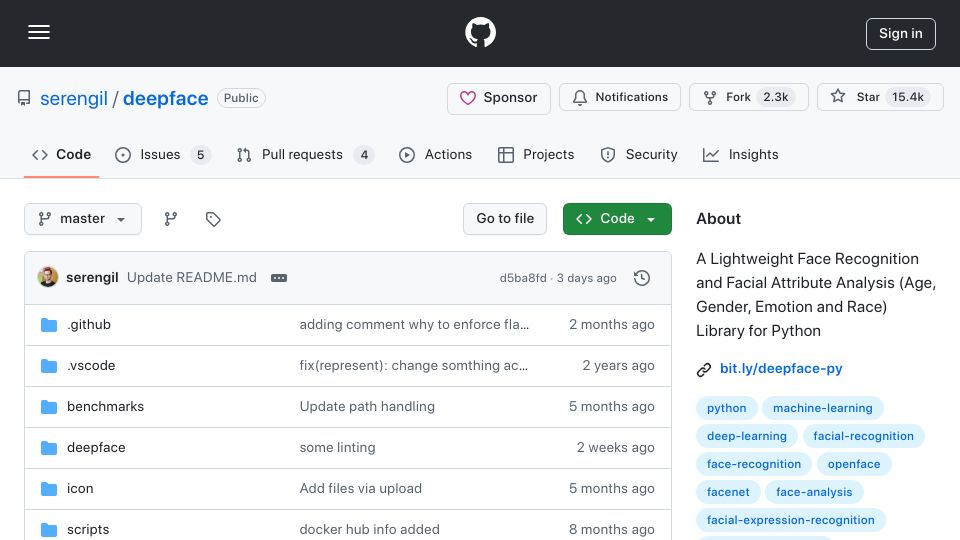Open the .vscode folder
Screen dimensions: 960x540
pyautogui.click(x=91, y=366)
